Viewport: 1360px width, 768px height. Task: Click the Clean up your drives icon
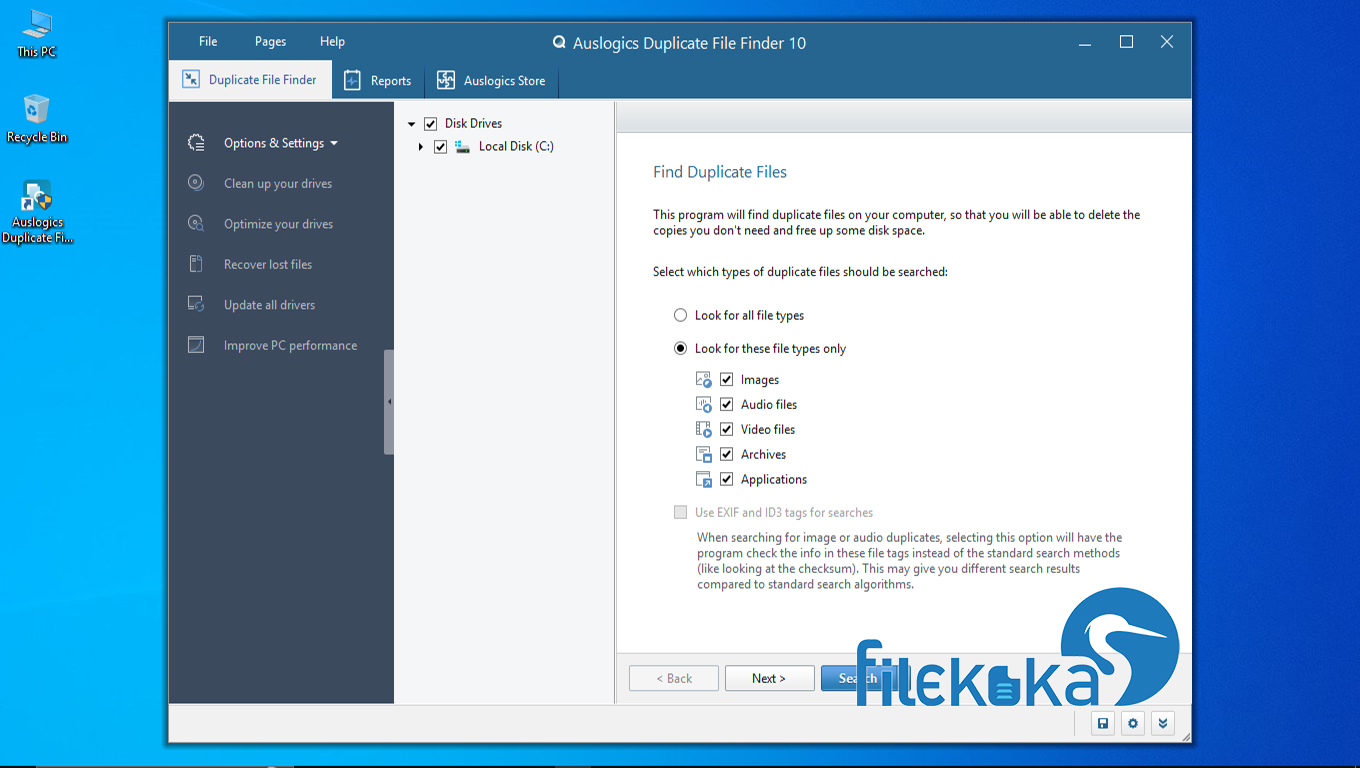point(196,183)
